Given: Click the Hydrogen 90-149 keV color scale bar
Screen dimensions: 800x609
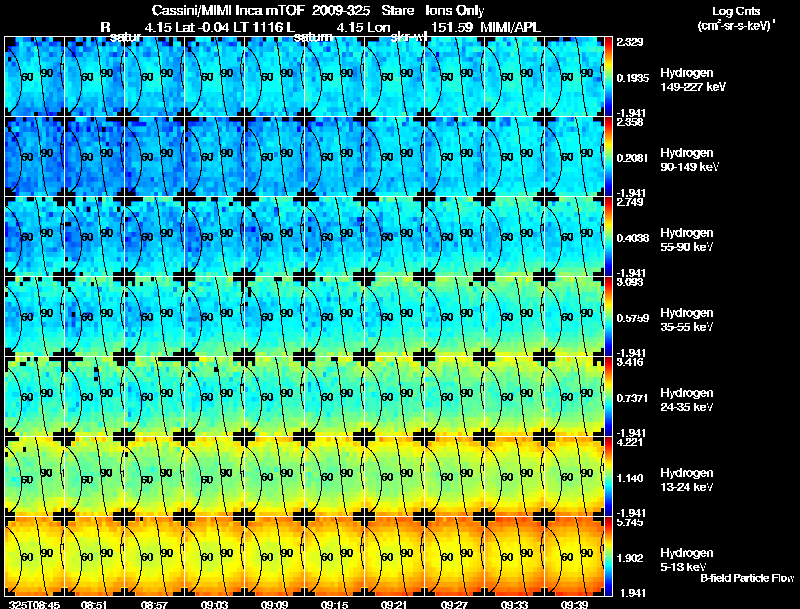Looking at the screenshot, I should click(x=608, y=156).
